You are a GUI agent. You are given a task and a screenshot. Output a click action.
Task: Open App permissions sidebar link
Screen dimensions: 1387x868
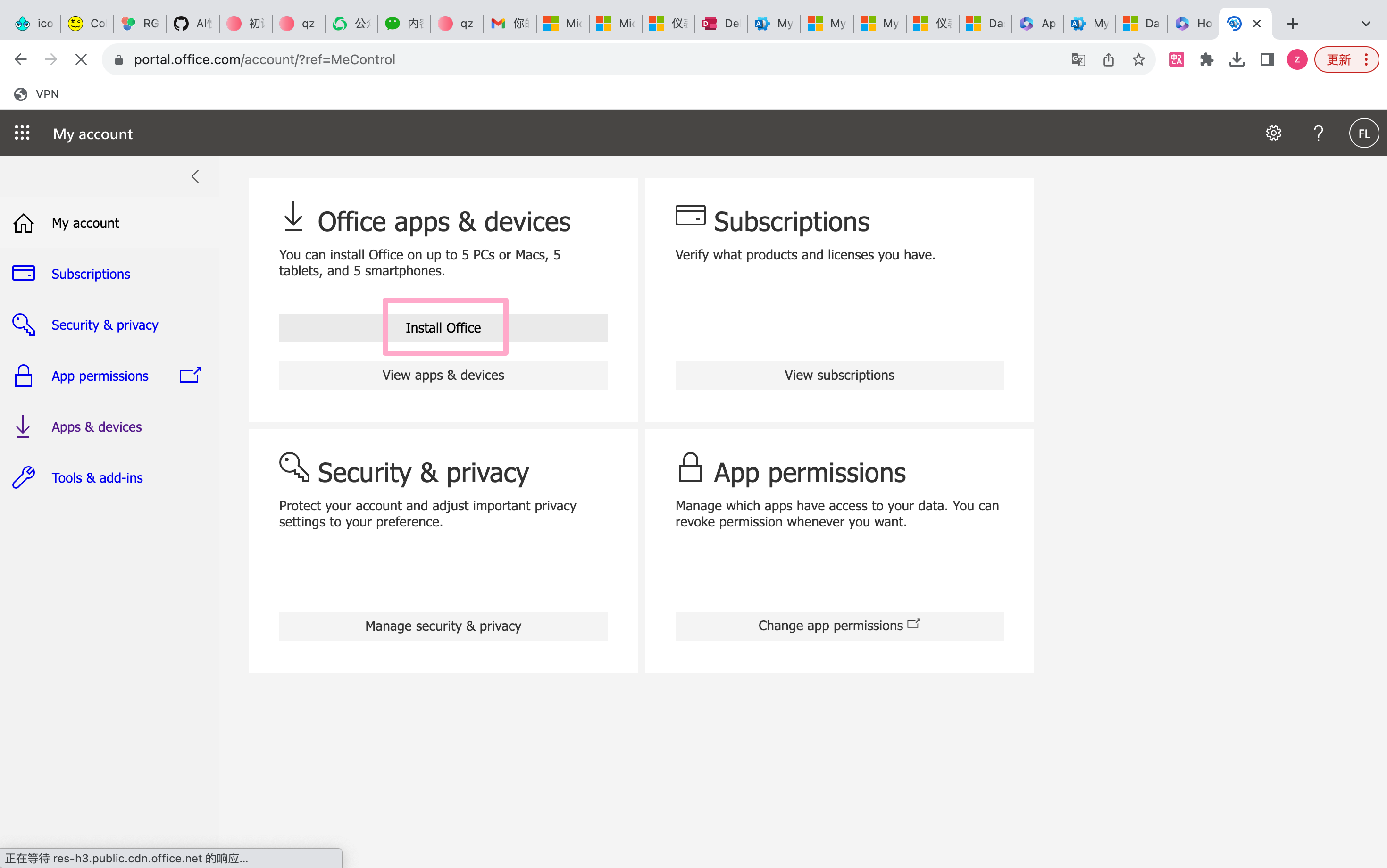click(x=100, y=376)
